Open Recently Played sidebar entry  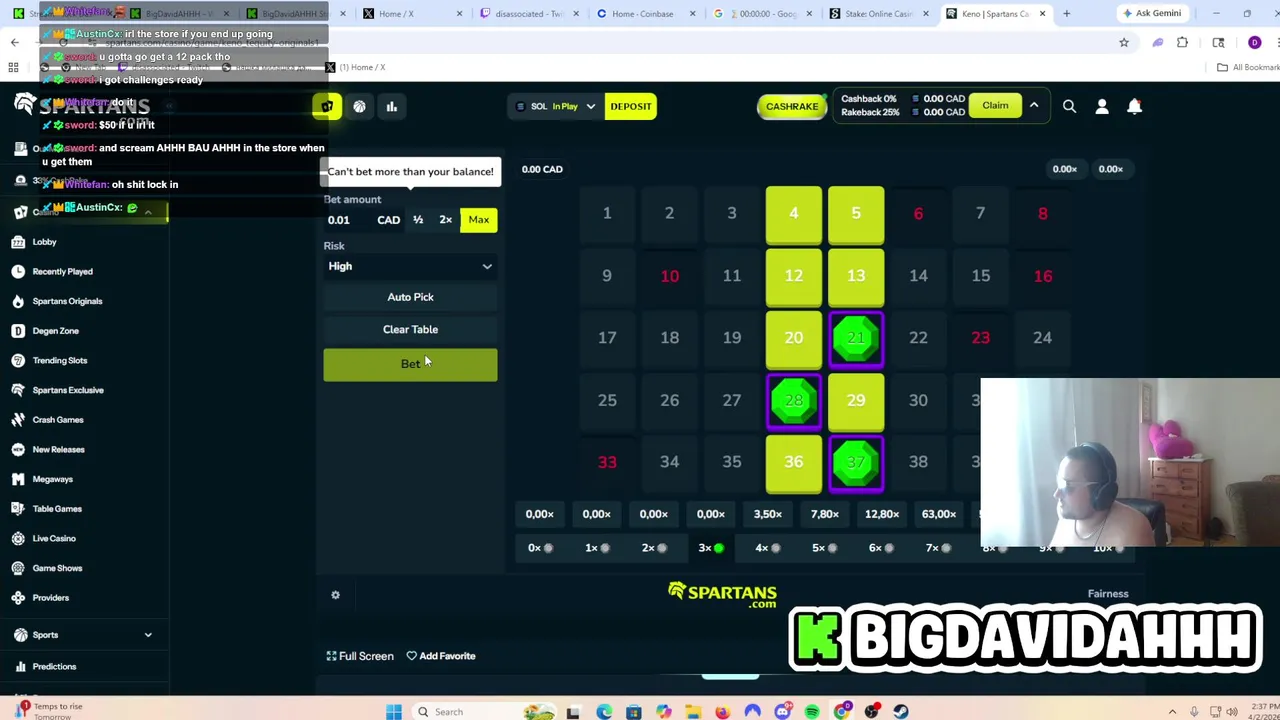click(62, 271)
